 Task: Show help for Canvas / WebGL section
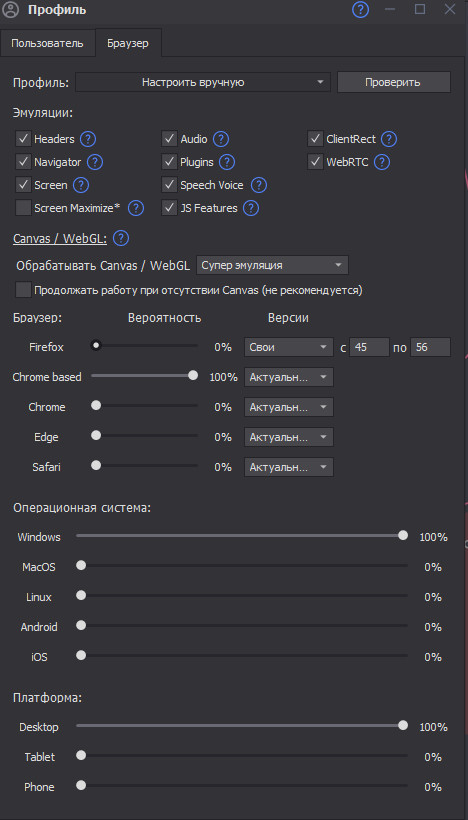[121, 239]
